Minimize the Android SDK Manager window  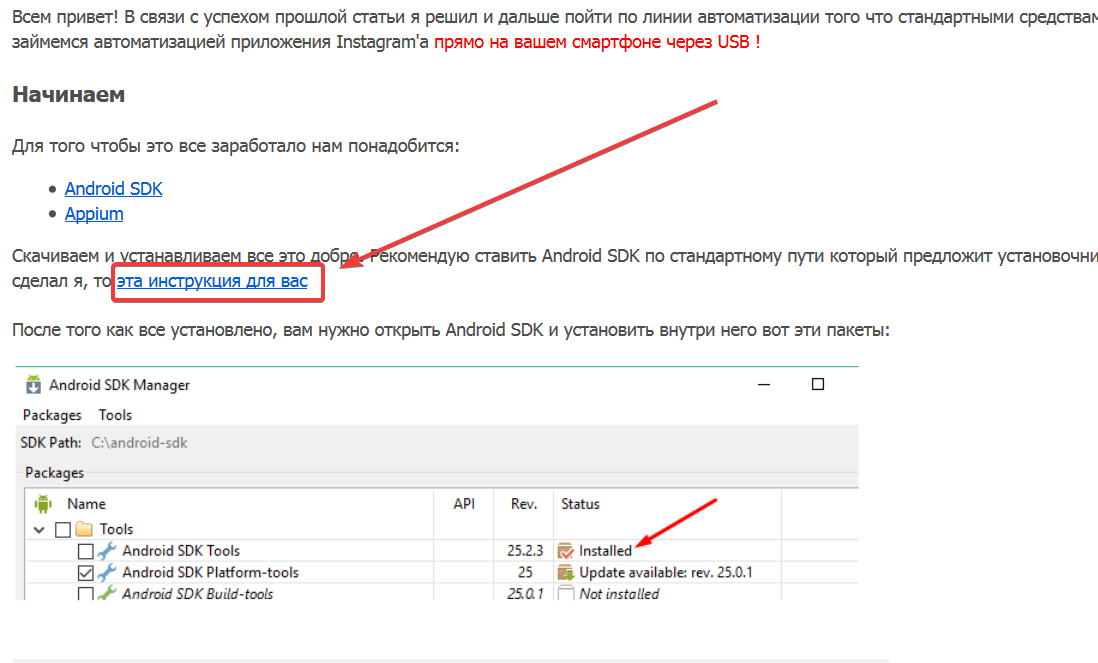point(764,384)
